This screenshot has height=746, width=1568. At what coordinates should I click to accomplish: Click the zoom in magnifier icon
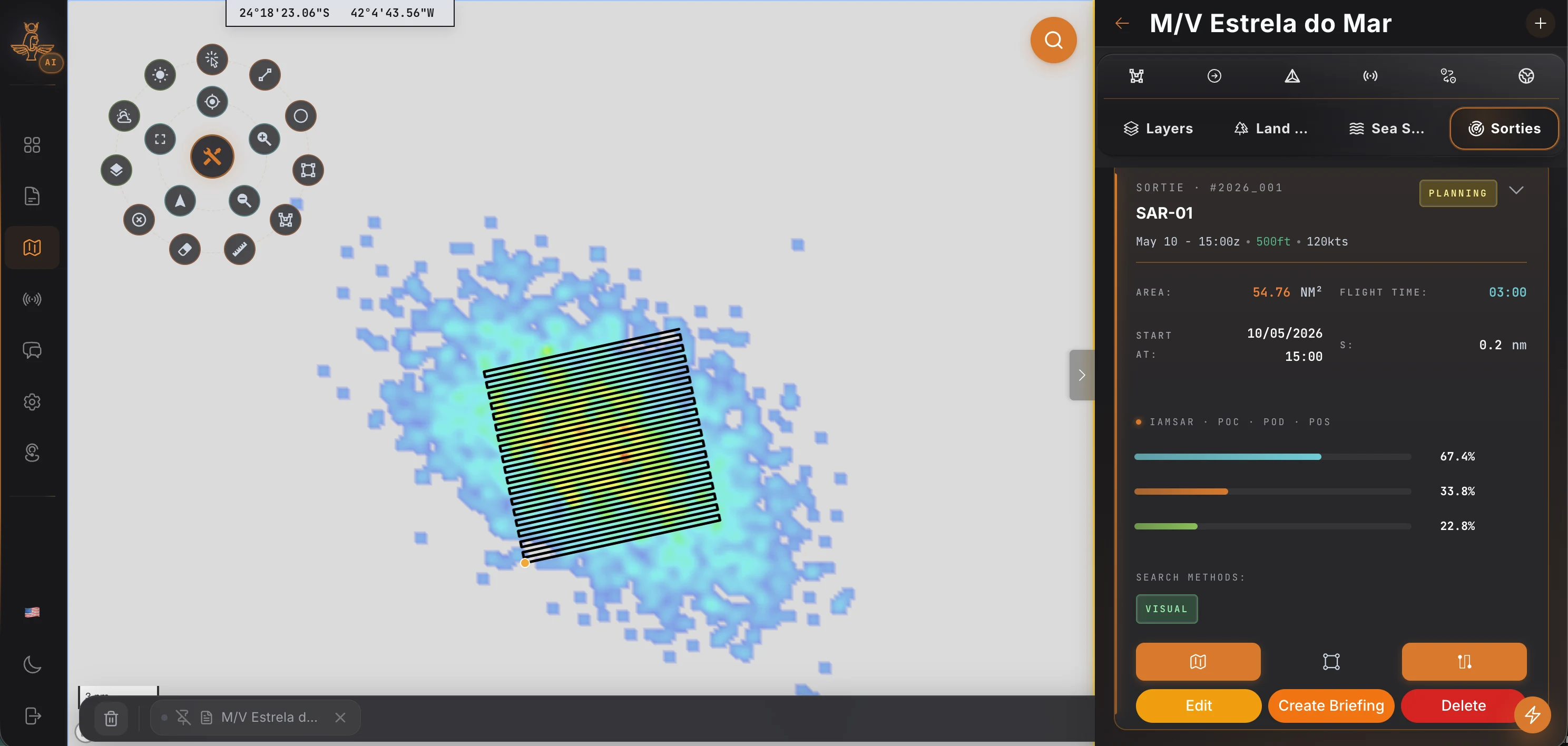(x=264, y=139)
